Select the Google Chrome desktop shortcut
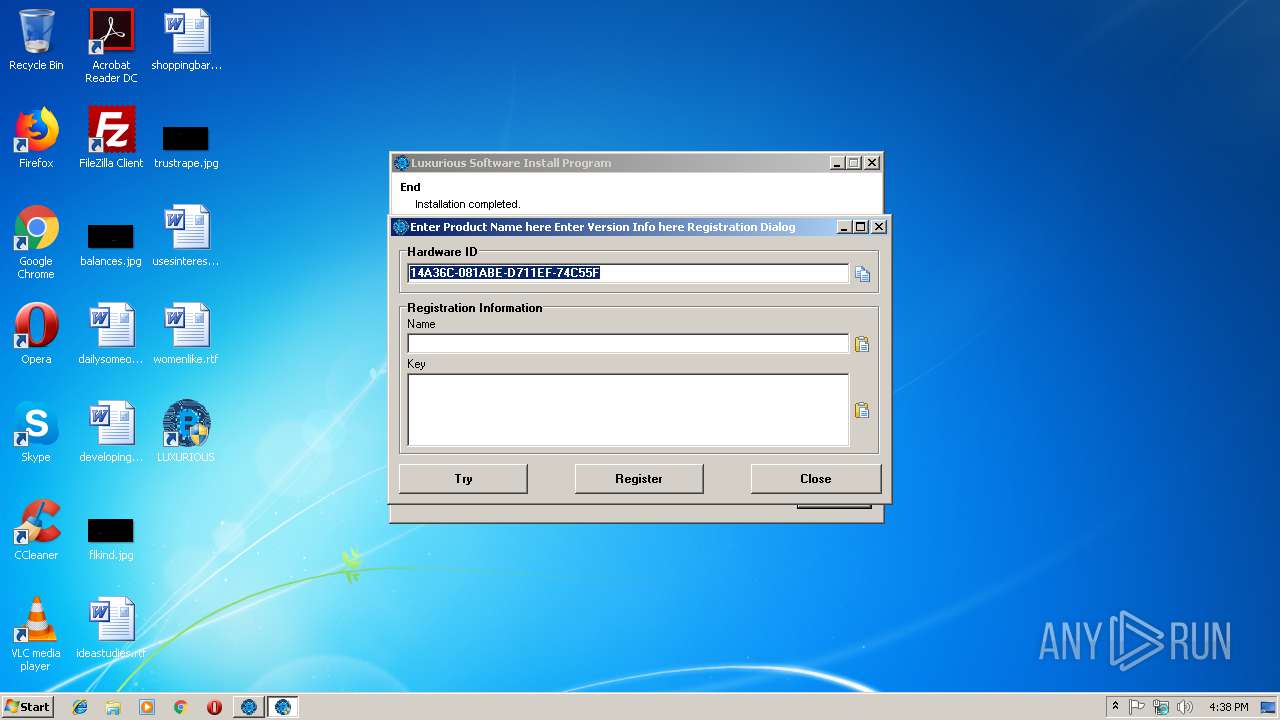 (x=36, y=243)
